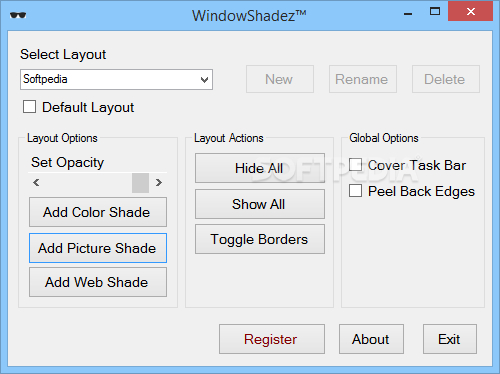Click the Toggle Borders button
This screenshot has width=500, height=374.
pos(260,239)
